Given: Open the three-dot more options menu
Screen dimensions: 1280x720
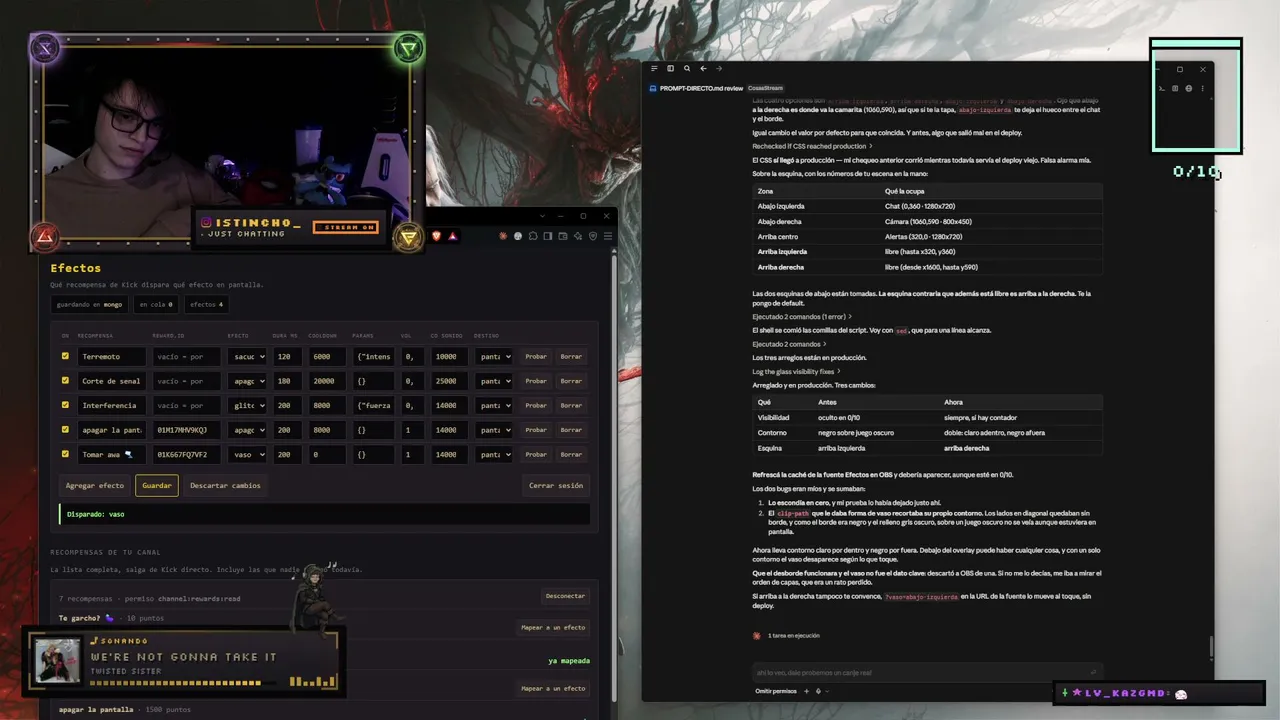Looking at the screenshot, I should pyautogui.click(x=1202, y=89).
